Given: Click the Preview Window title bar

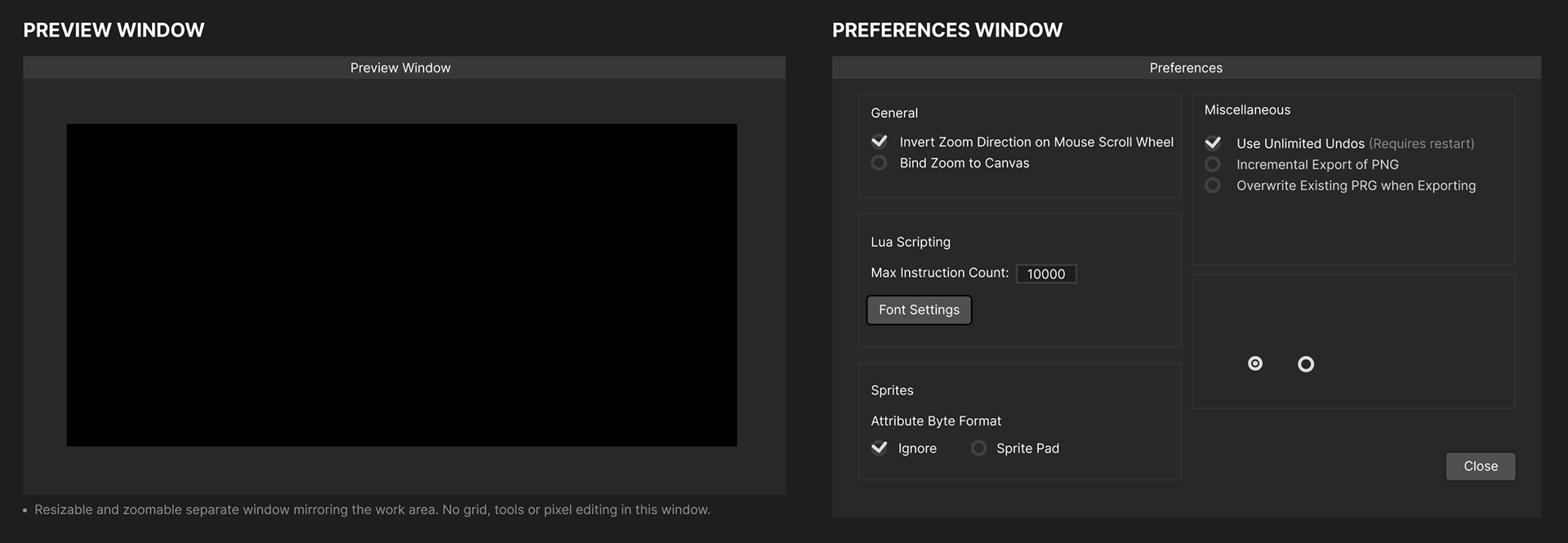Looking at the screenshot, I should [x=400, y=68].
